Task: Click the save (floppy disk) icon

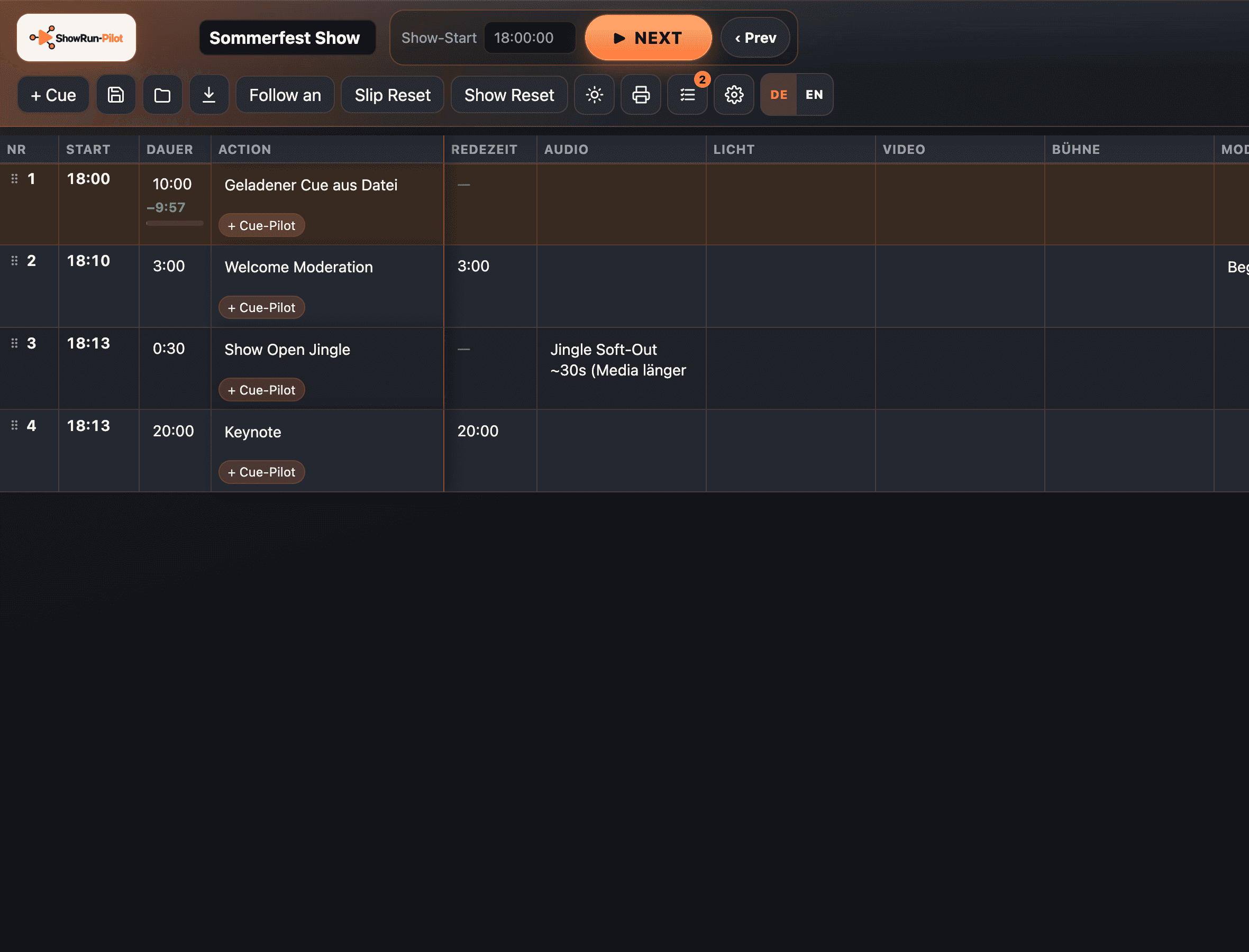Action: click(116, 95)
